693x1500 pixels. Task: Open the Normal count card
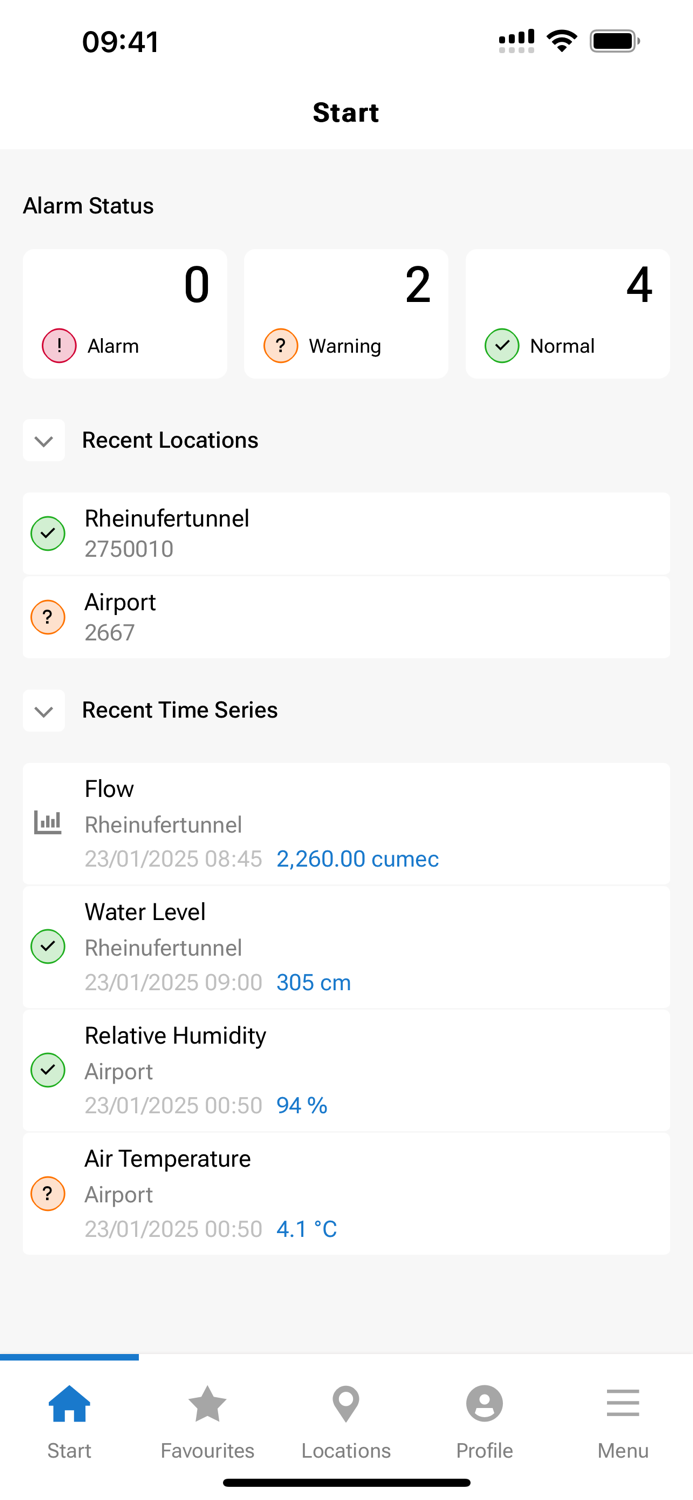(x=567, y=313)
